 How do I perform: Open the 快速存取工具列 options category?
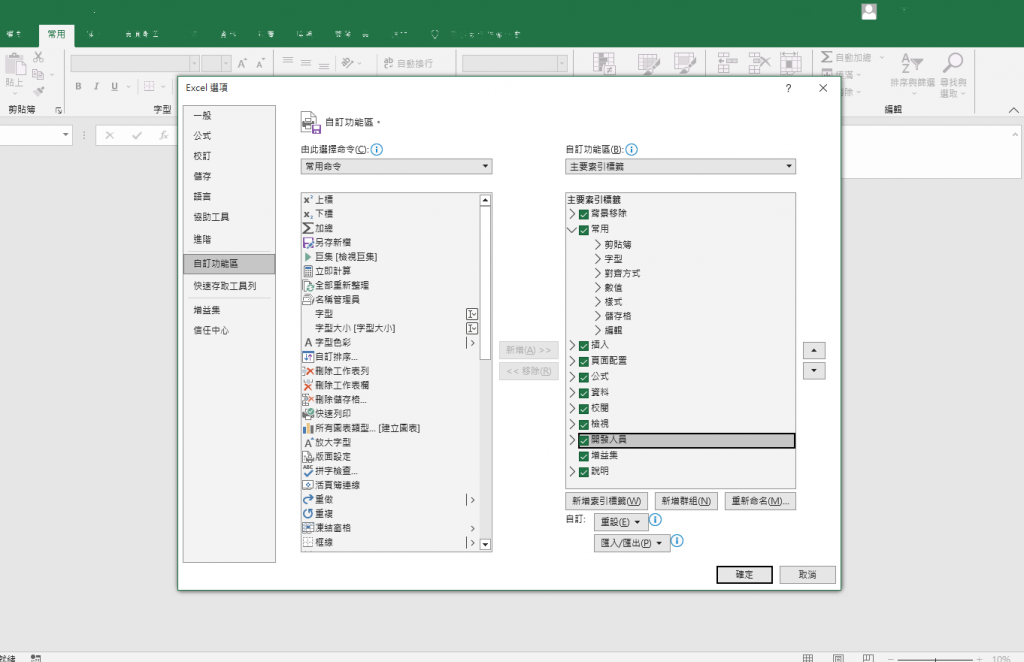229,286
